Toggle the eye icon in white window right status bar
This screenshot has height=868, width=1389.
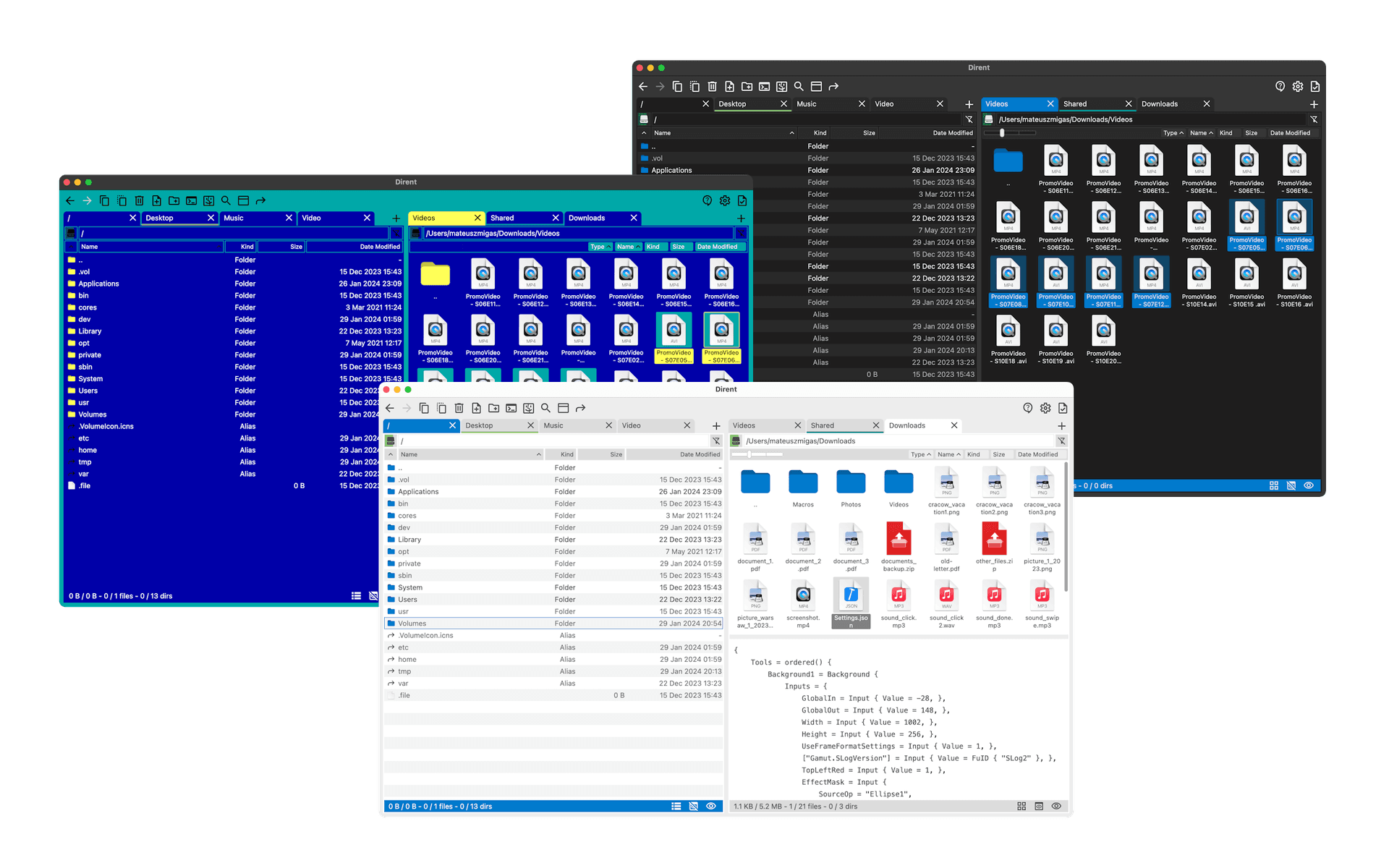(x=1056, y=807)
